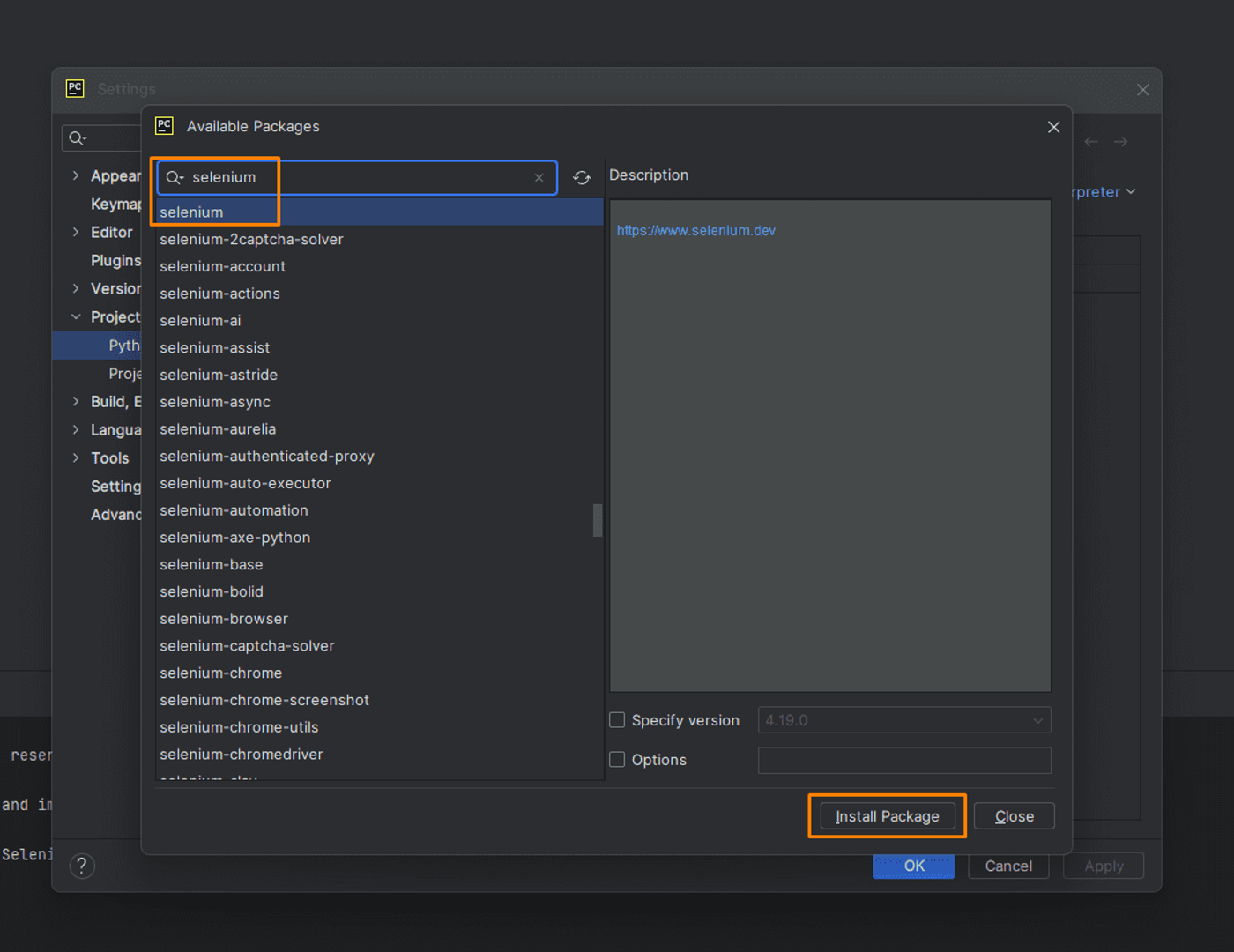Select the selenium package row
Screen dimensions: 1234x952
coord(380,212)
